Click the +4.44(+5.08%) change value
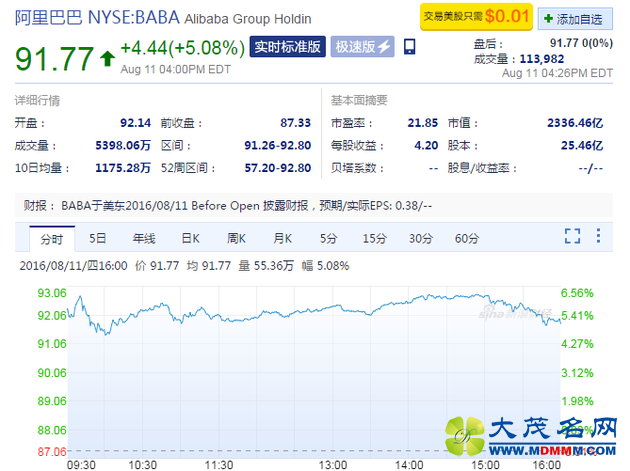 (182, 48)
